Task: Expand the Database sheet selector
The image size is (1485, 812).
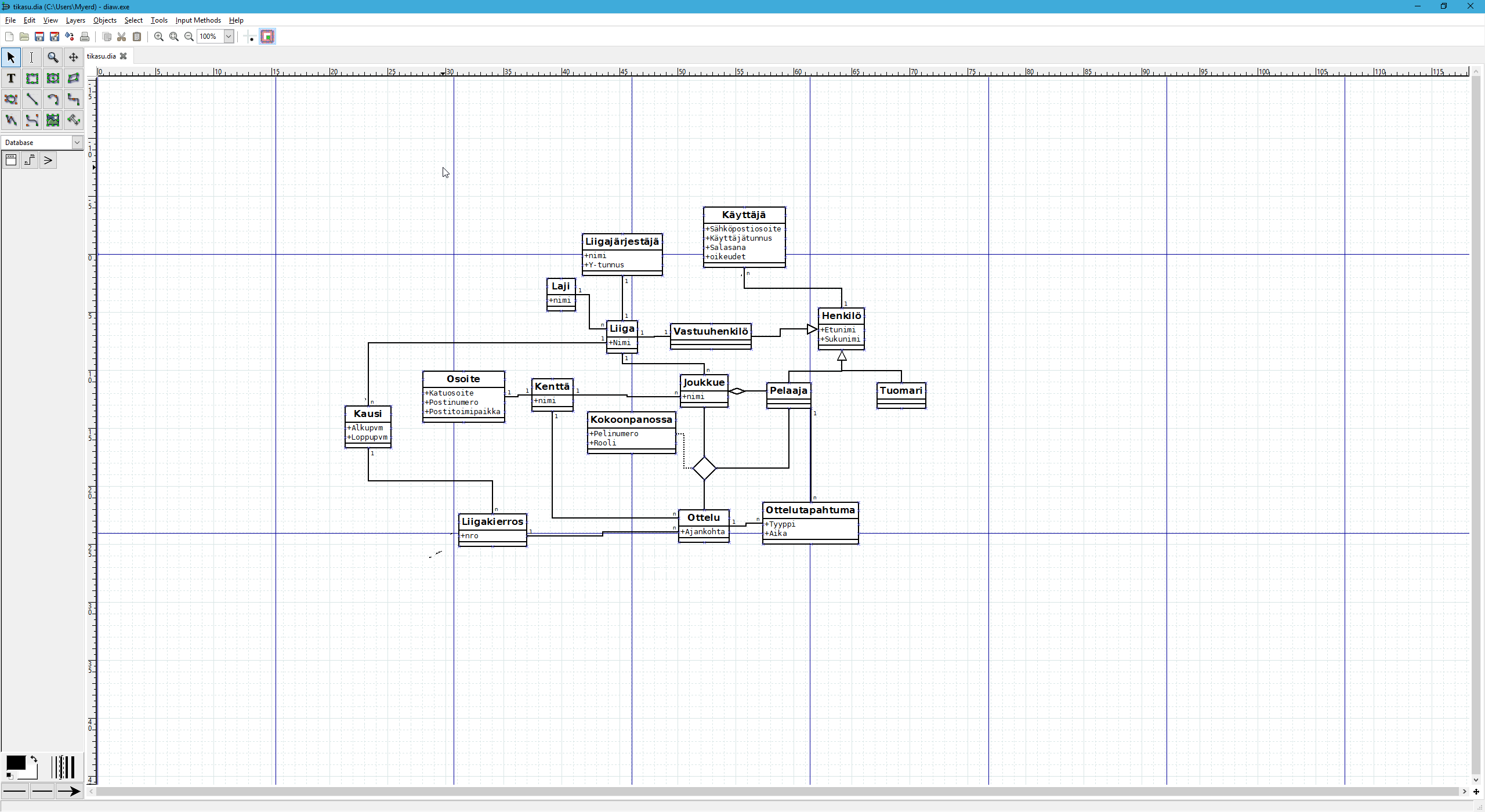Action: (77, 142)
